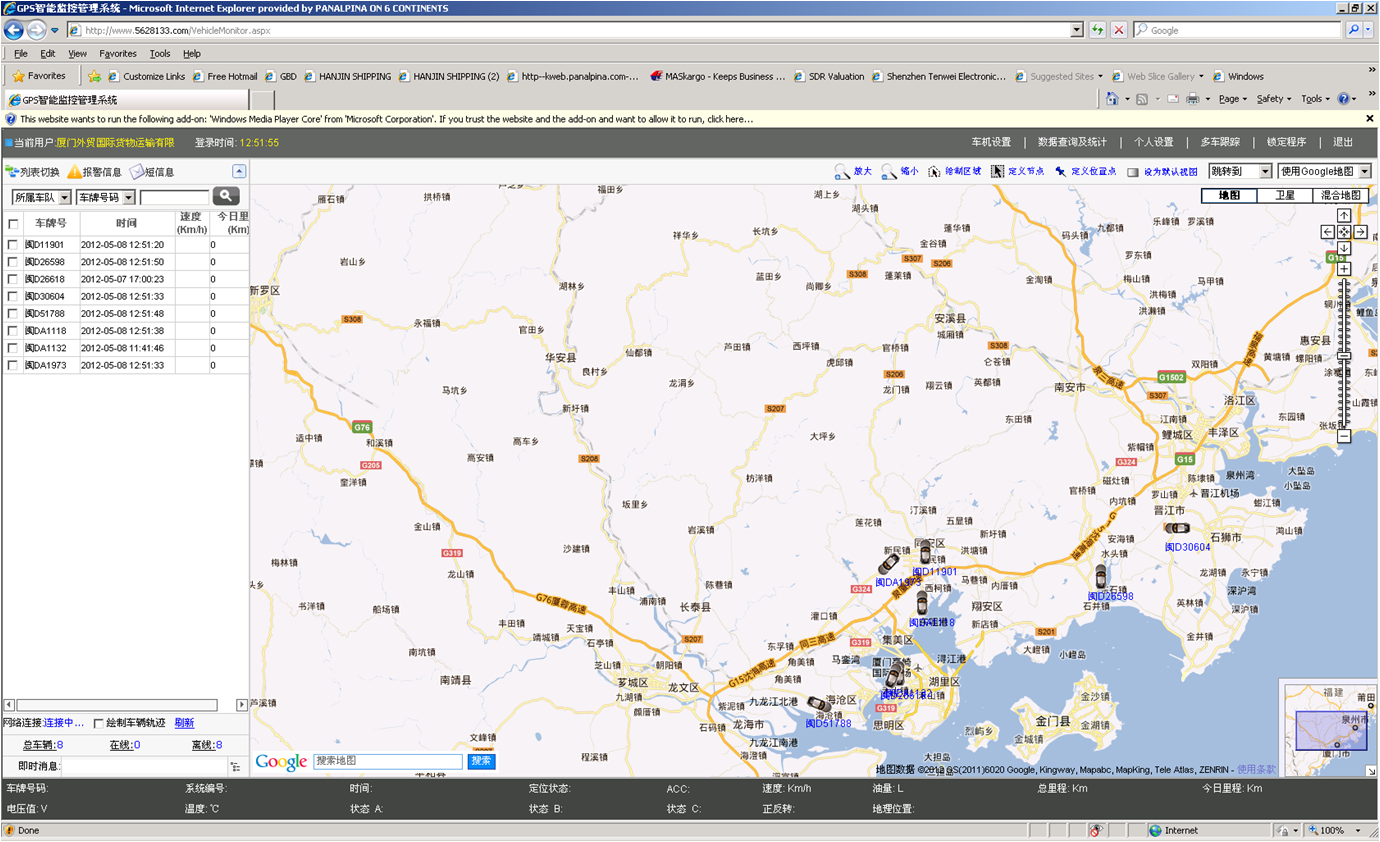Select the 定义位置点 pushpin tool
This screenshot has width=1380, height=842.
point(1060,172)
